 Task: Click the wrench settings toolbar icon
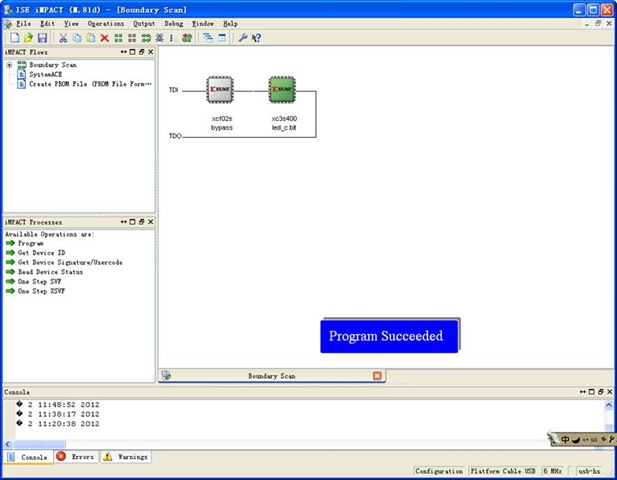point(242,37)
